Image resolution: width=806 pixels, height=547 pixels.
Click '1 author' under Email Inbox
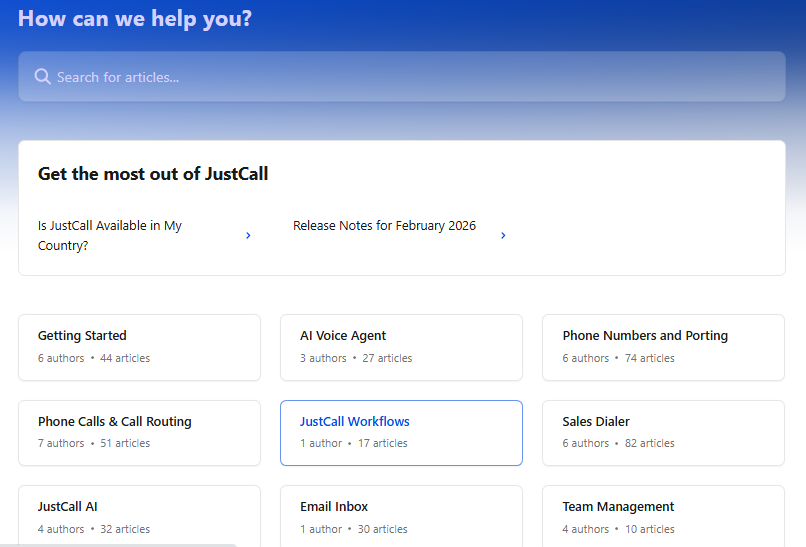coord(321,529)
